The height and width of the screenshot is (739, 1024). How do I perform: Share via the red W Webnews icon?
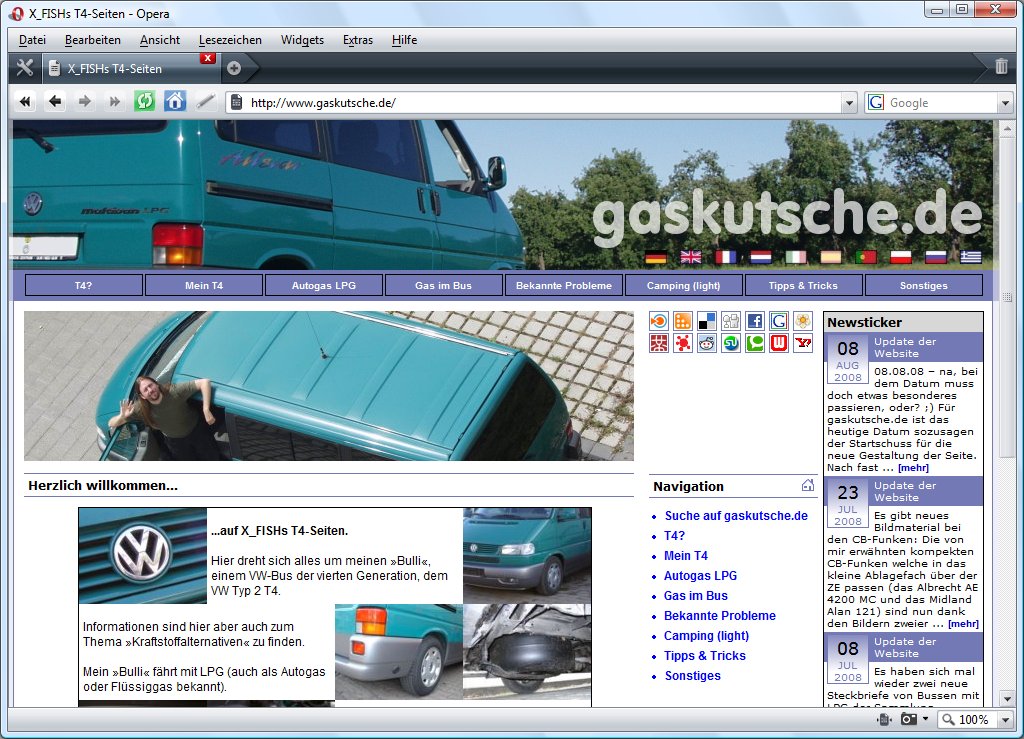[x=778, y=343]
